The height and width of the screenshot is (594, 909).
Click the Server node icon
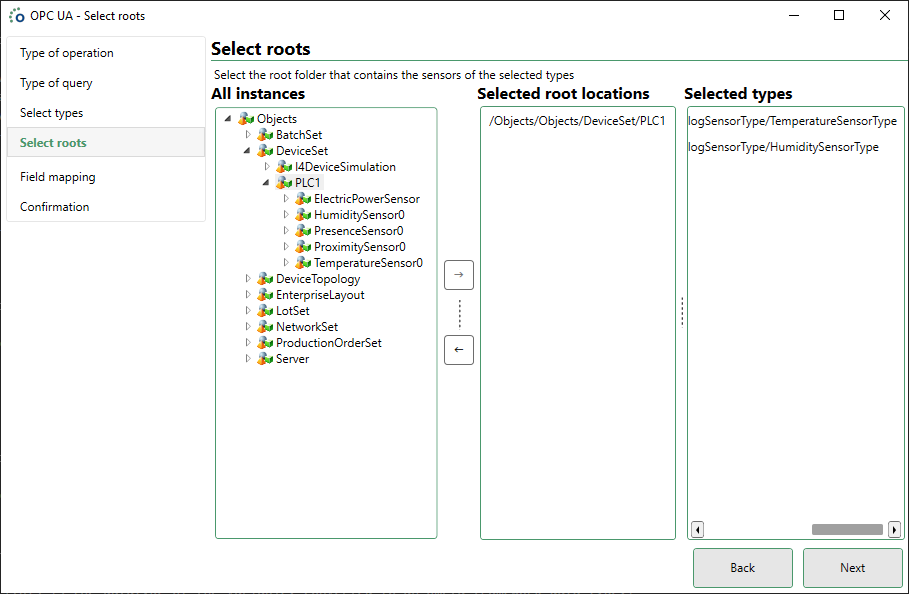pyautogui.click(x=265, y=359)
